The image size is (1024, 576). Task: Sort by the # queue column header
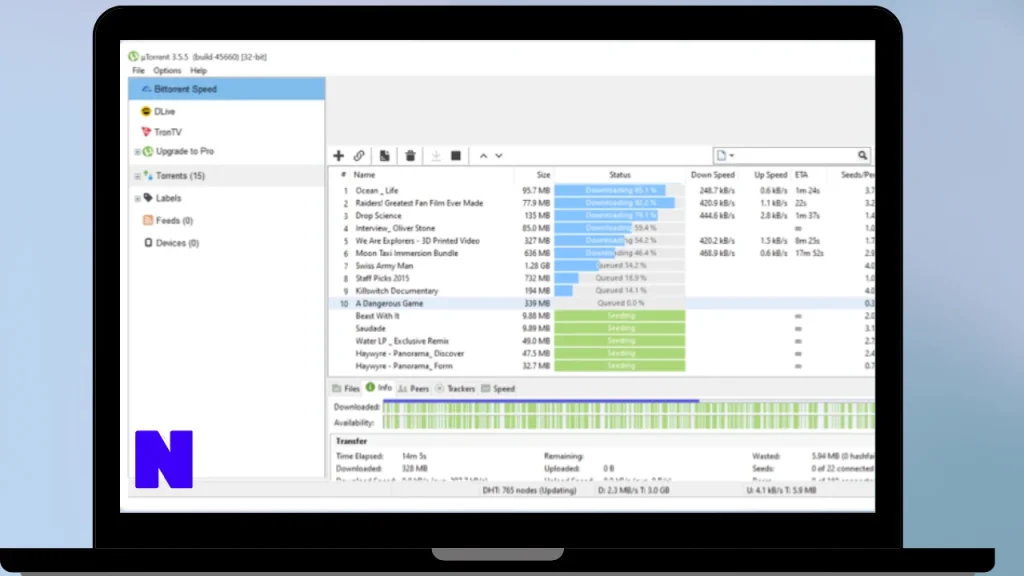344,175
